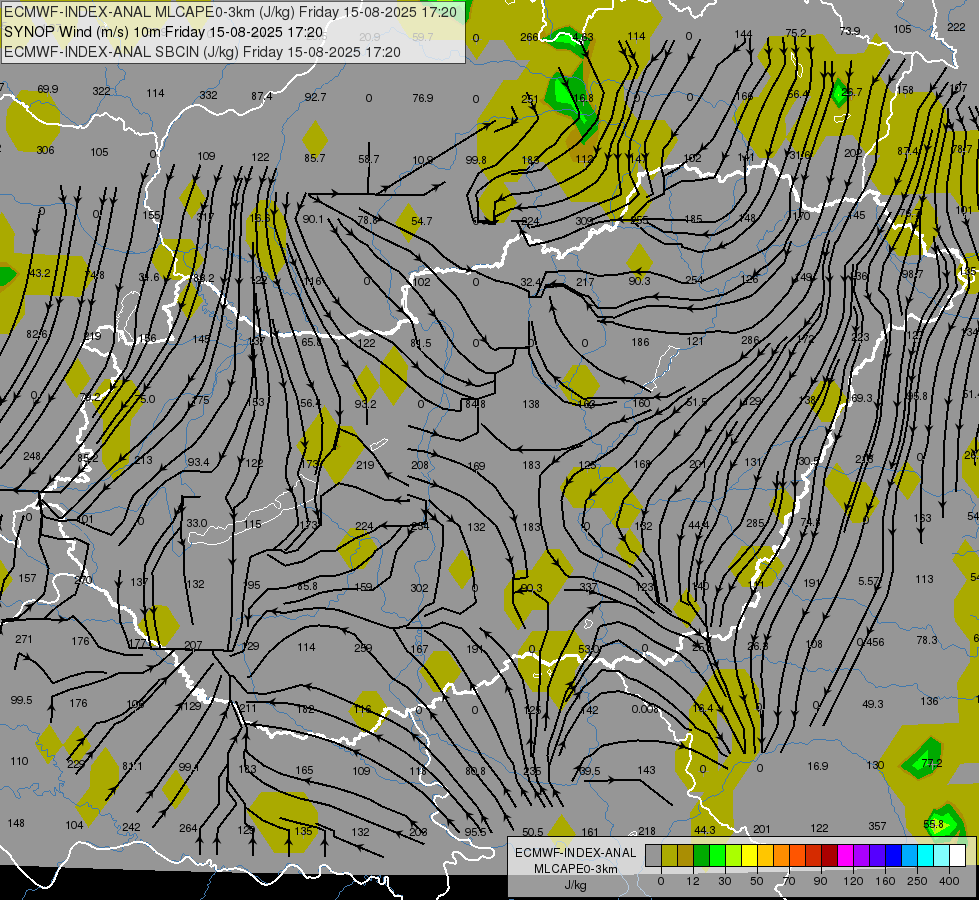Screen dimensions: 979x900
Task: Click the legend tick label 12
Action: tap(692, 881)
